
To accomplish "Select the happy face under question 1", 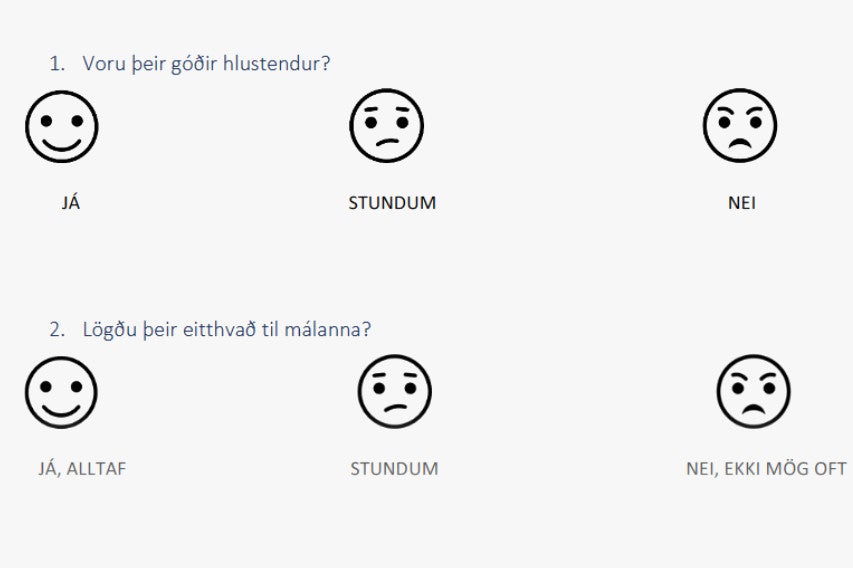I will [x=61, y=127].
